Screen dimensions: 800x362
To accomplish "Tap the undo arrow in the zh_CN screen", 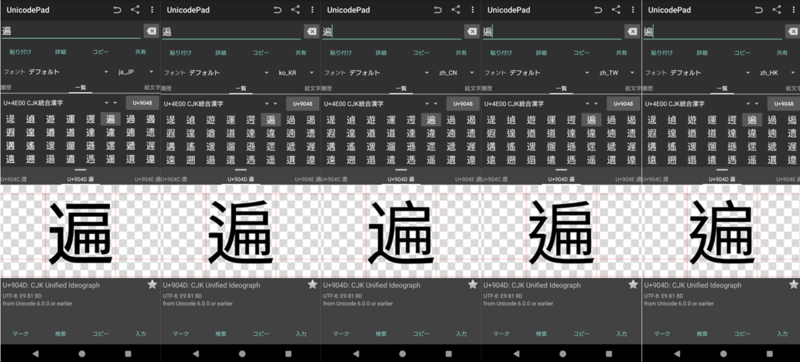I will [438, 10].
